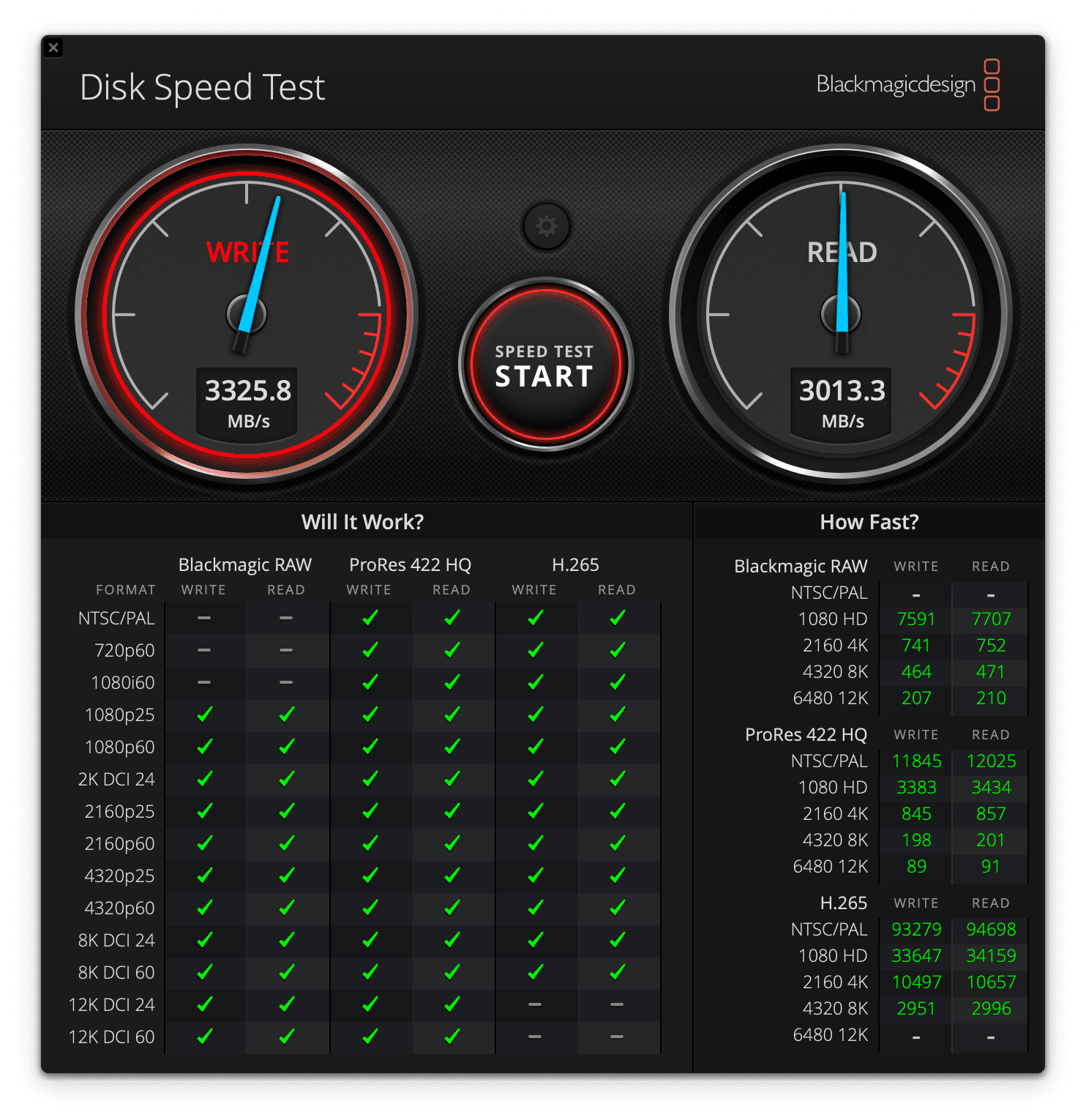
Task: Expand the ProRes 422 HQ results section
Action: tap(808, 734)
